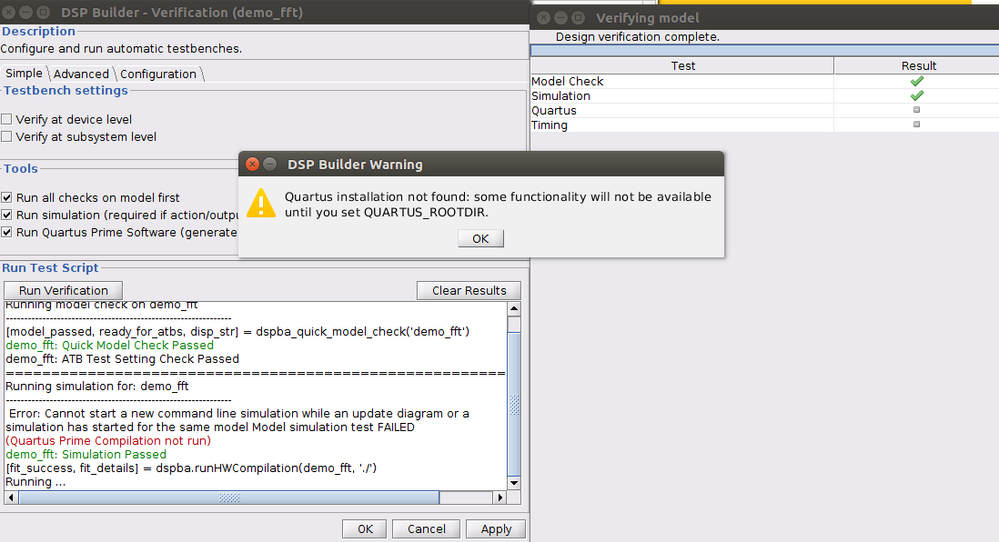Image resolution: width=999 pixels, height=542 pixels.
Task: Click 'Running simulation for: demo_fft' log line
Action: tap(97, 386)
